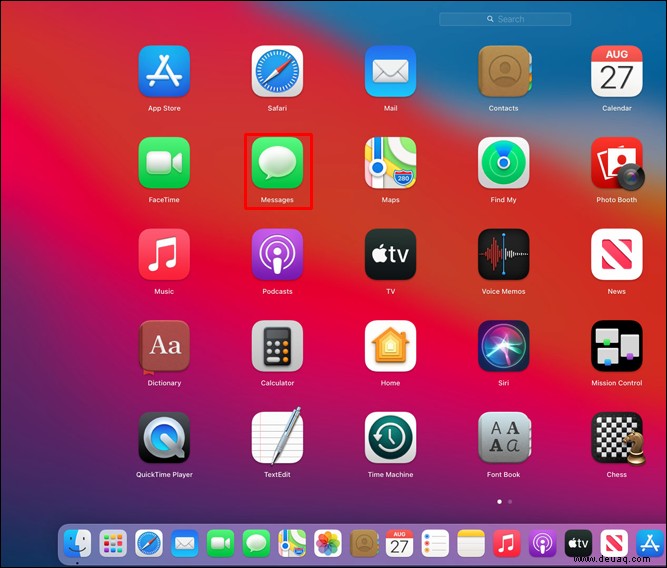Viewport: 667px width, 568px height.
Task: Open Contacts from the Dock
Action: [364, 543]
